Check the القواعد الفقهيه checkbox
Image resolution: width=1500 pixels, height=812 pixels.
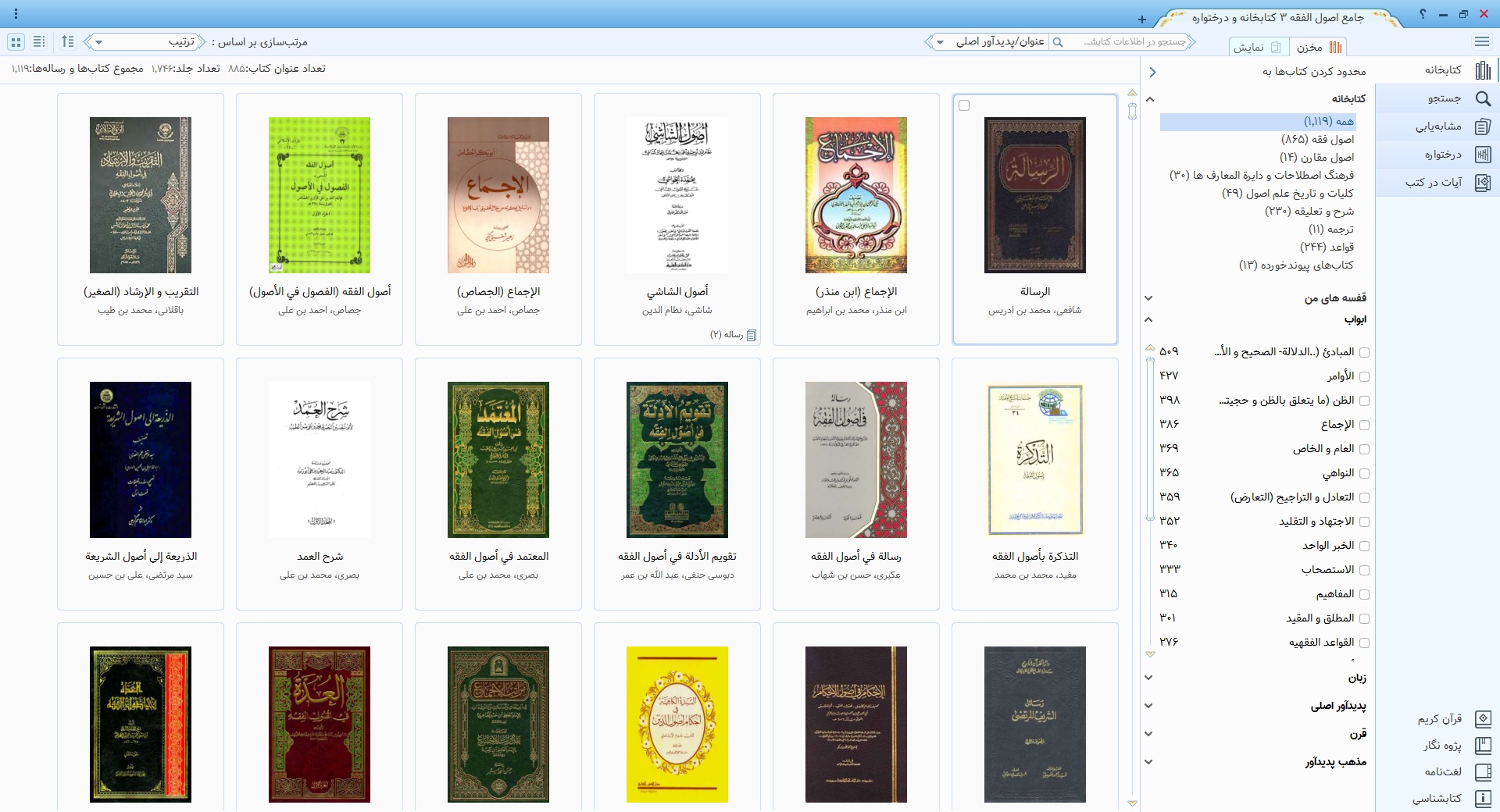click(x=1364, y=643)
